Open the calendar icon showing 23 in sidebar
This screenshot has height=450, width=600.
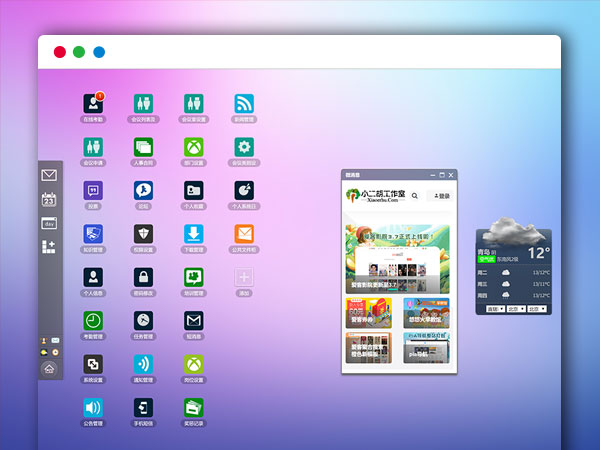click(49, 199)
